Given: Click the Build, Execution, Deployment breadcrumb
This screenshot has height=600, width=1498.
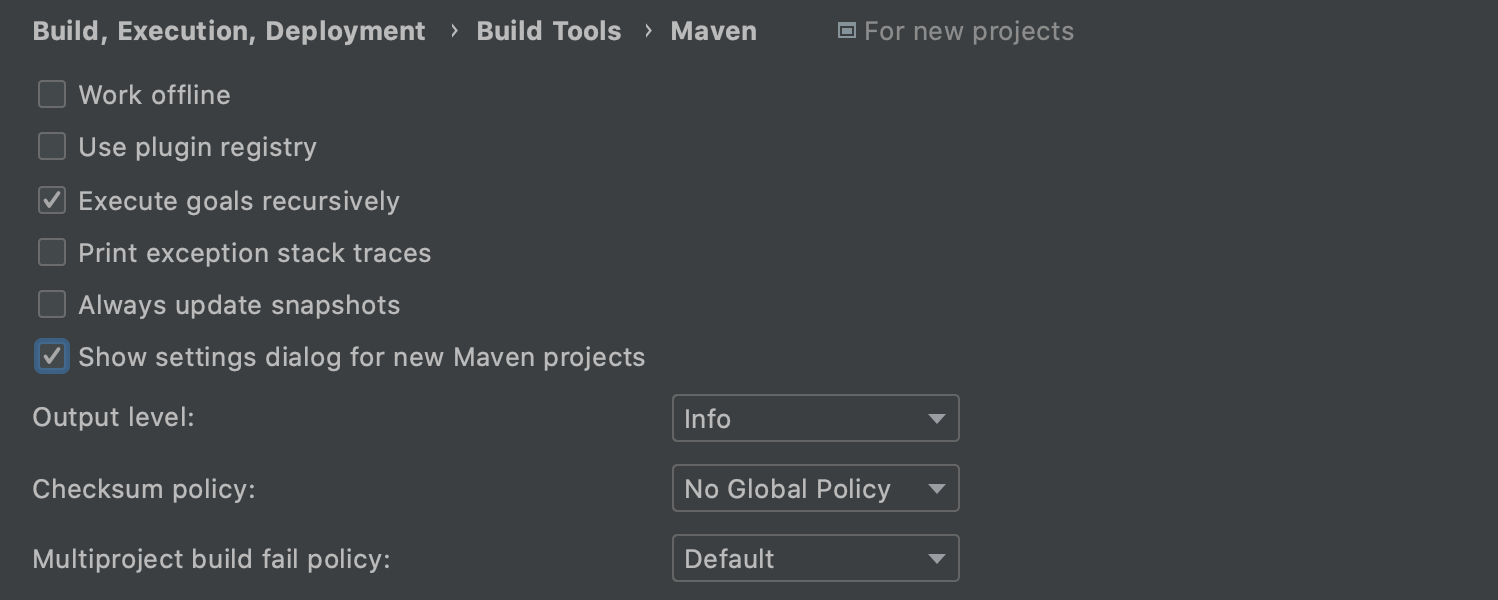Looking at the screenshot, I should point(229,31).
